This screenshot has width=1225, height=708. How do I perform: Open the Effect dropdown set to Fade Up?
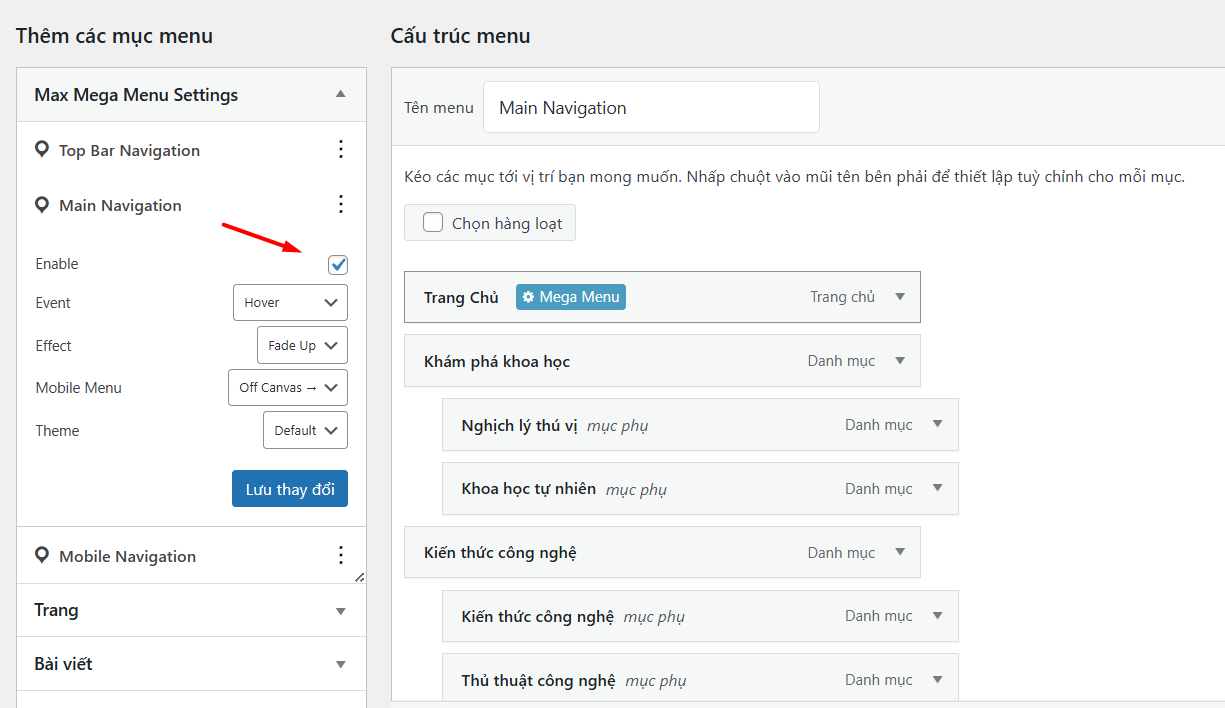click(302, 345)
